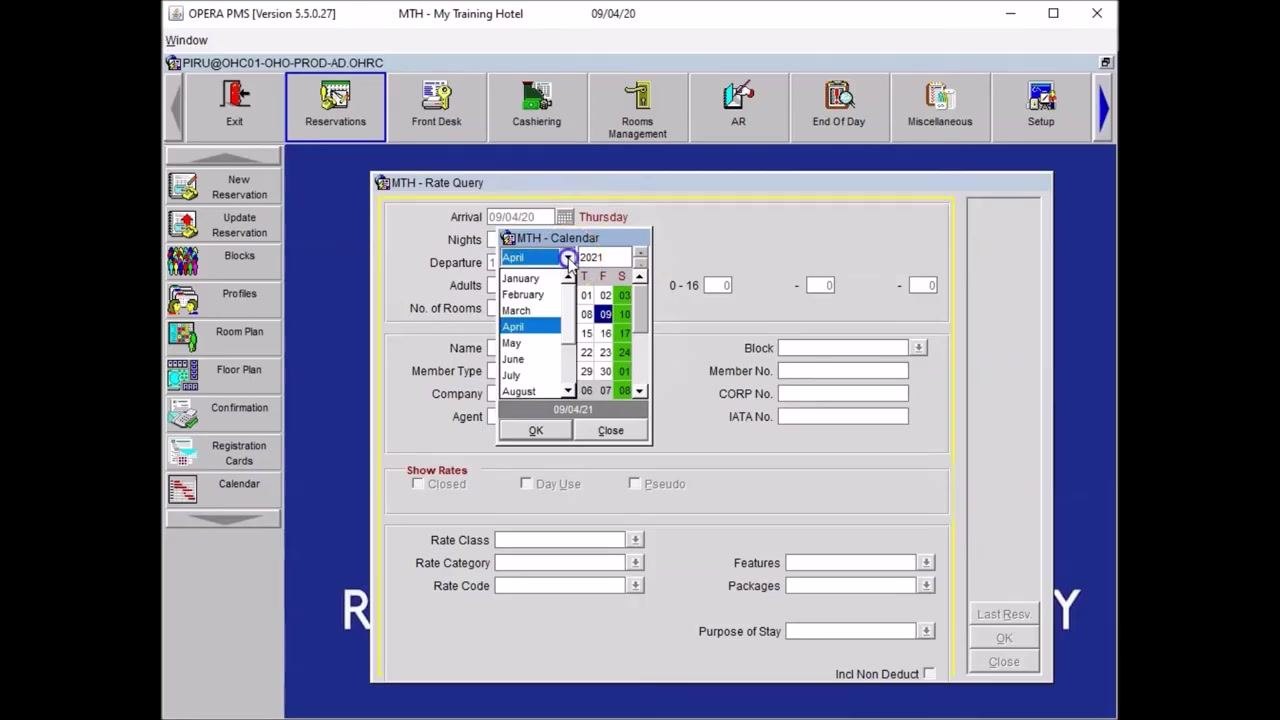This screenshot has height=720, width=1280.
Task: Click the Arrival date calendar icon
Action: 565,217
